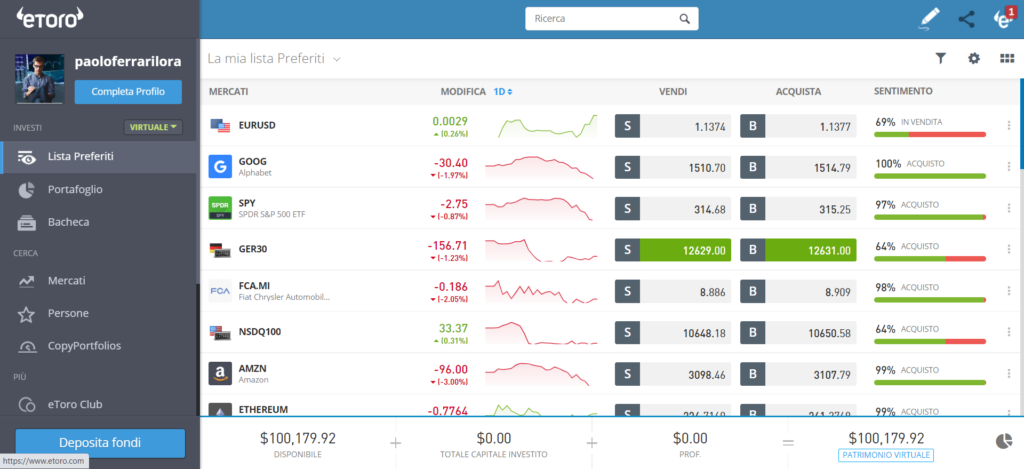1024x469 pixels.
Task: Click the NSDQ100 flag icon
Action: point(220,332)
